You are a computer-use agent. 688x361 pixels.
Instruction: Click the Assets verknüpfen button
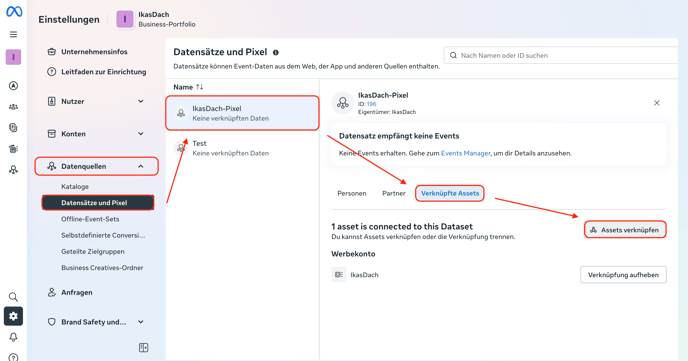(x=625, y=230)
